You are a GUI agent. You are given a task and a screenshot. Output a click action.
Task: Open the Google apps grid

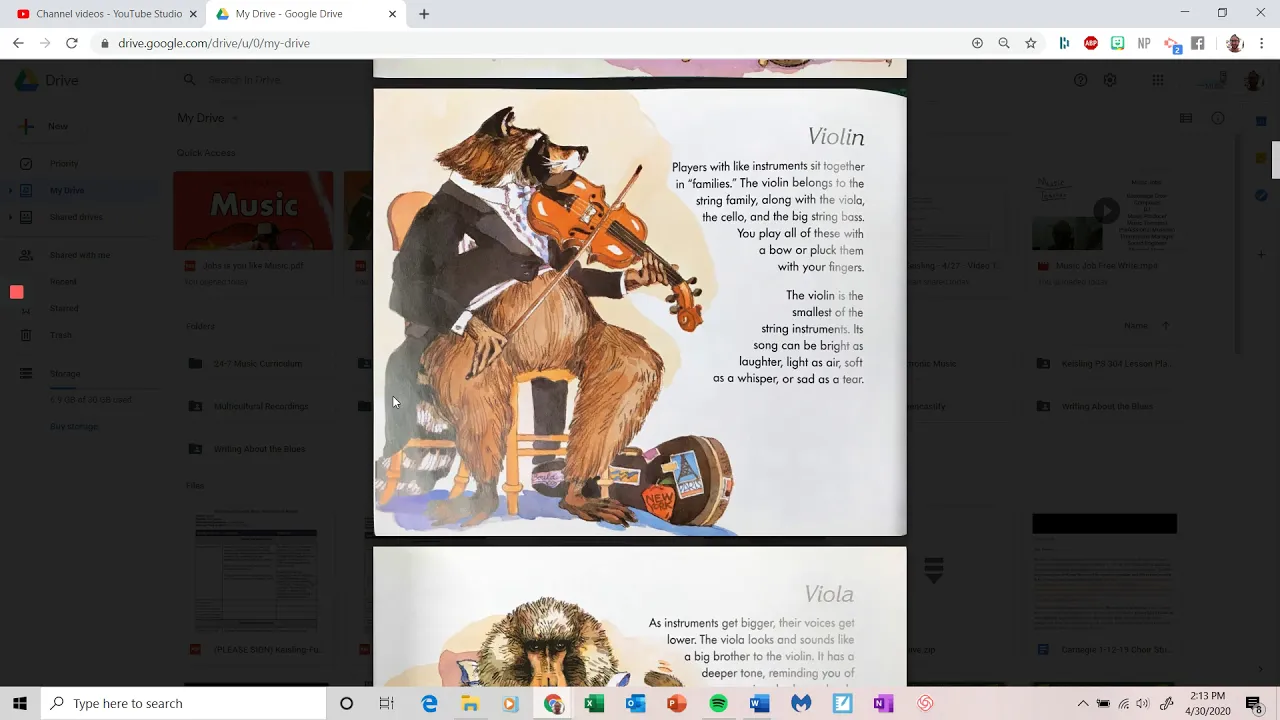click(1157, 80)
